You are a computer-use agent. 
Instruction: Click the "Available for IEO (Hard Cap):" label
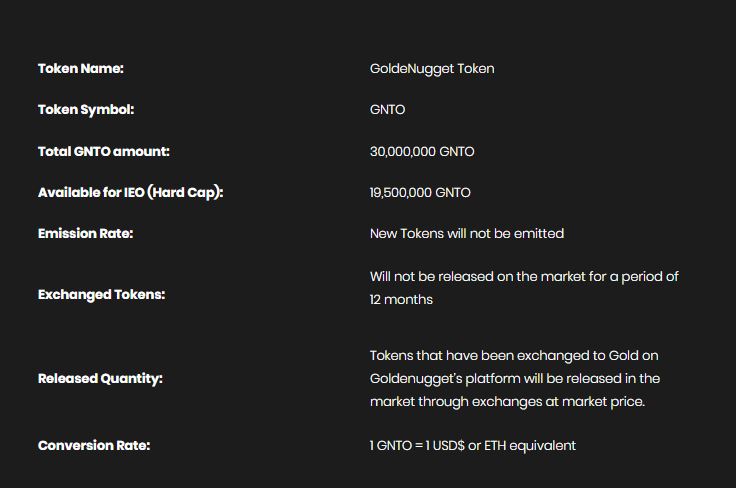[131, 193]
